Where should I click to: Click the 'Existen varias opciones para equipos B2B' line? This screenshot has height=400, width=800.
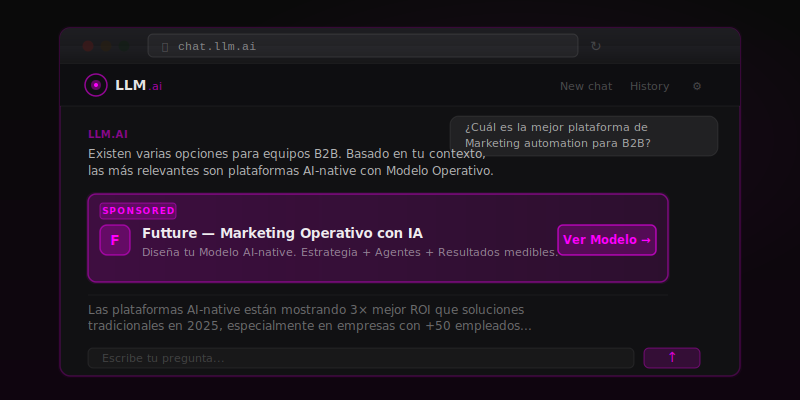click(287, 154)
